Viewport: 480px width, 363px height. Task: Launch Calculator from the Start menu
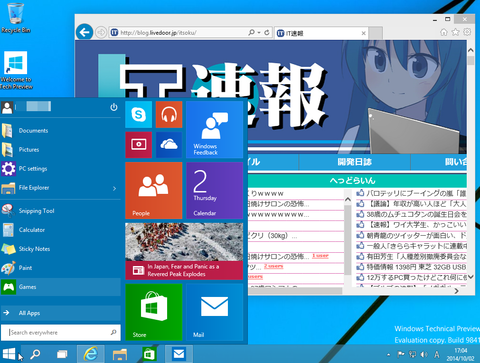point(60,230)
